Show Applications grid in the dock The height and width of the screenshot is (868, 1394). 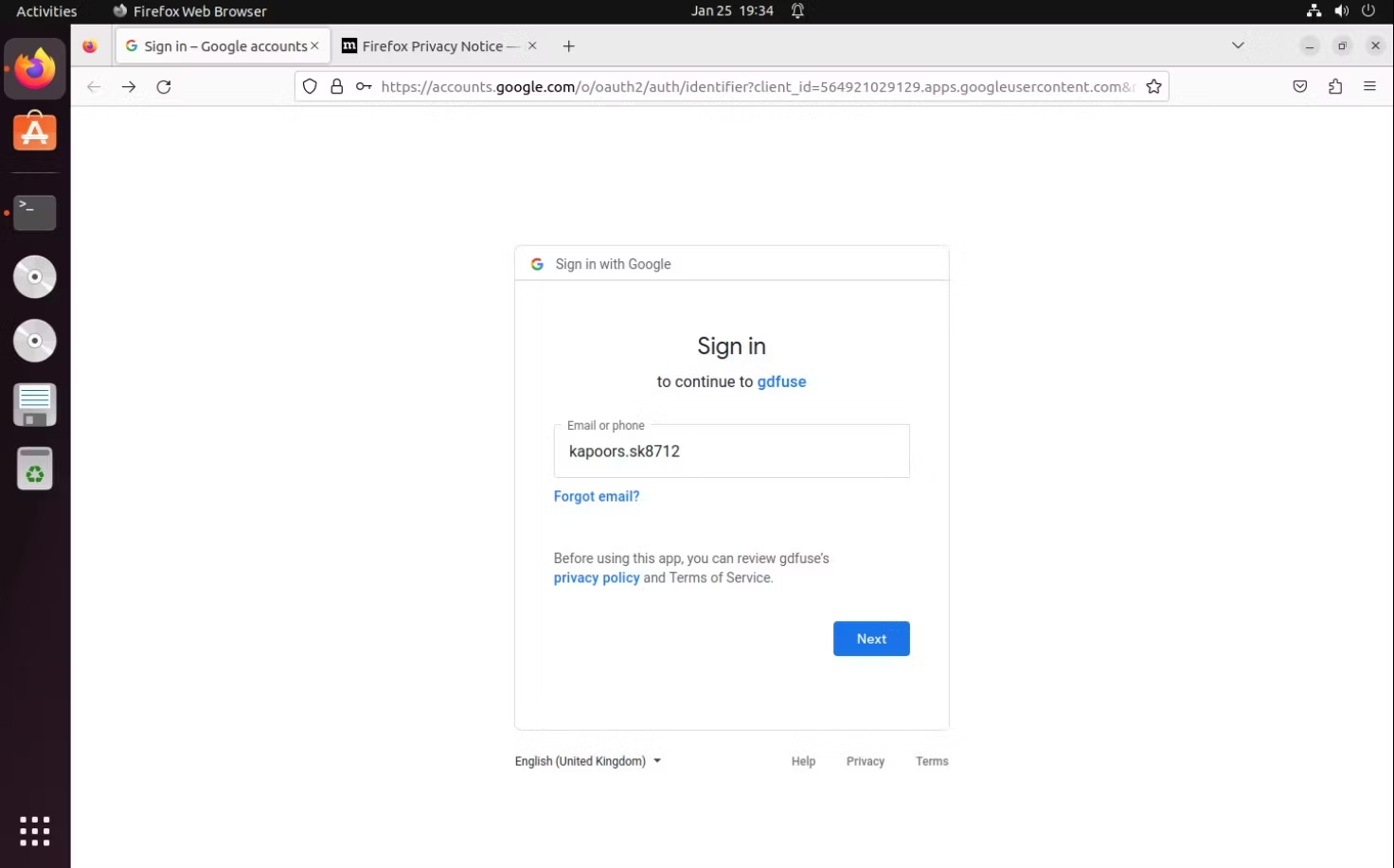[35, 831]
